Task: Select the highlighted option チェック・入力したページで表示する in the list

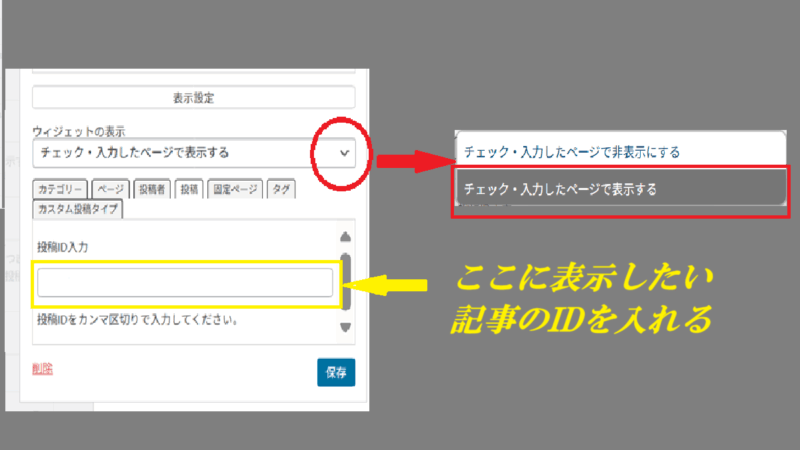Action: point(620,189)
